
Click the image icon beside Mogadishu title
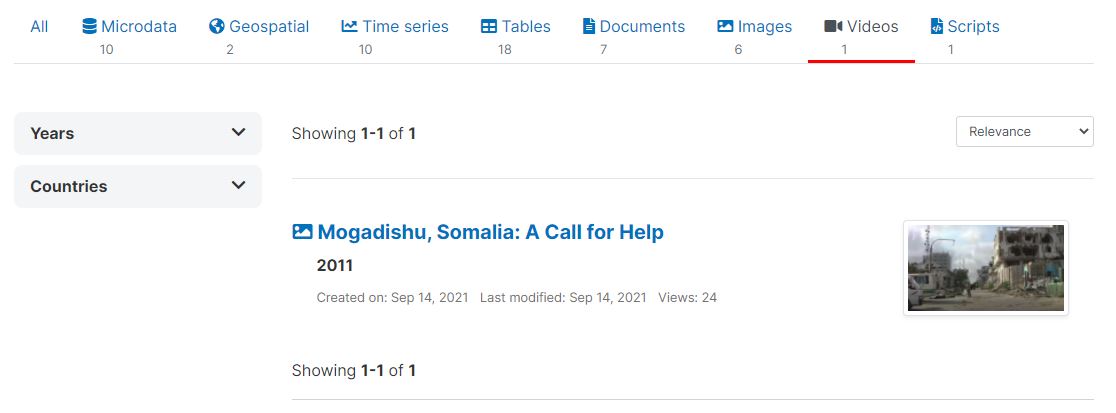[x=302, y=232]
